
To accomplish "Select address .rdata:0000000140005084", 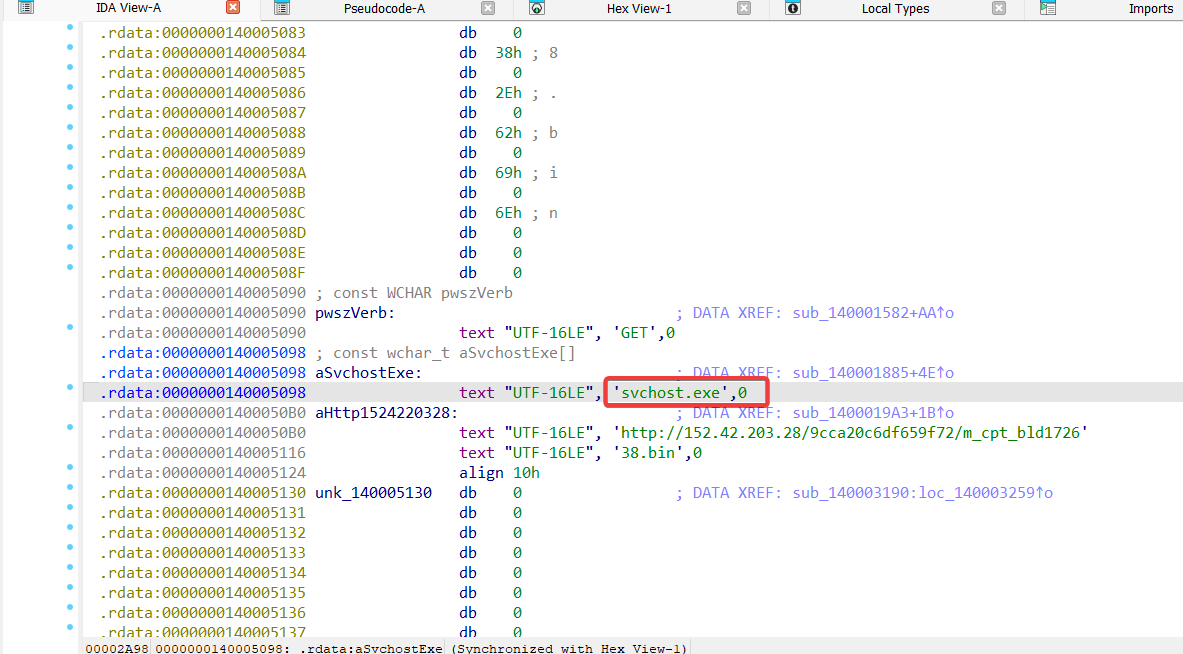I will [x=203, y=53].
